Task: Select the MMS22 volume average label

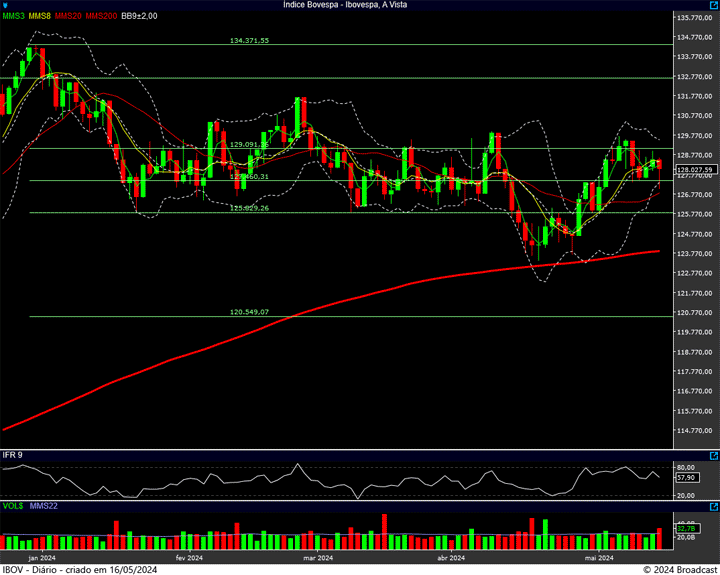Action: (x=43, y=505)
